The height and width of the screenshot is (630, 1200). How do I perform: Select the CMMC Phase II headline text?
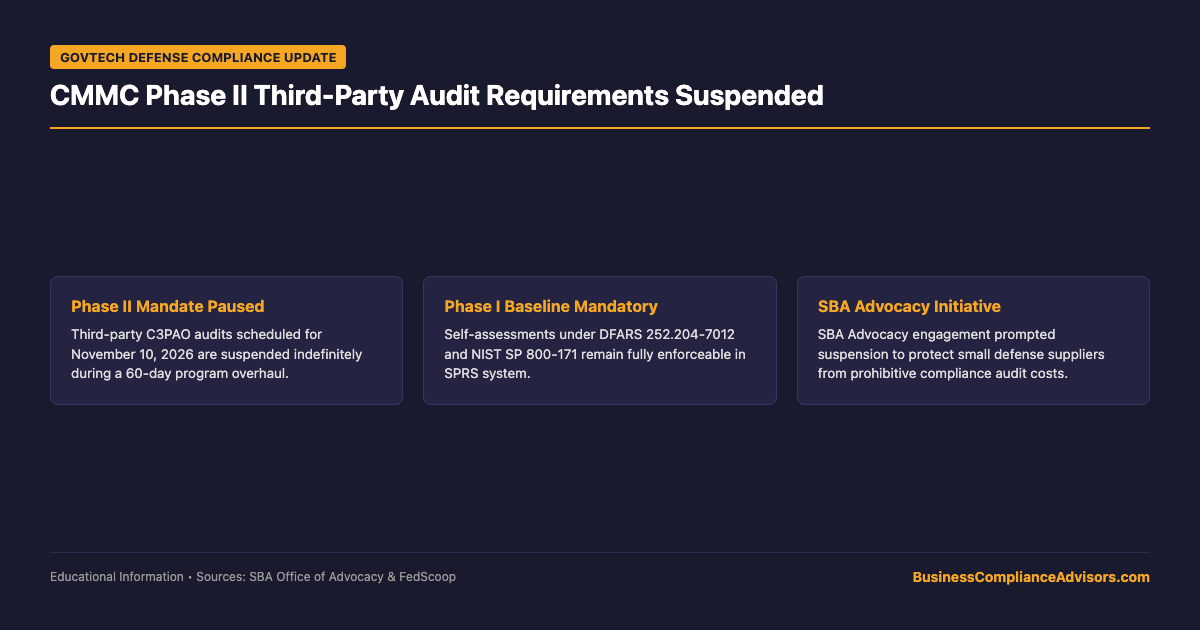[x=436, y=96]
